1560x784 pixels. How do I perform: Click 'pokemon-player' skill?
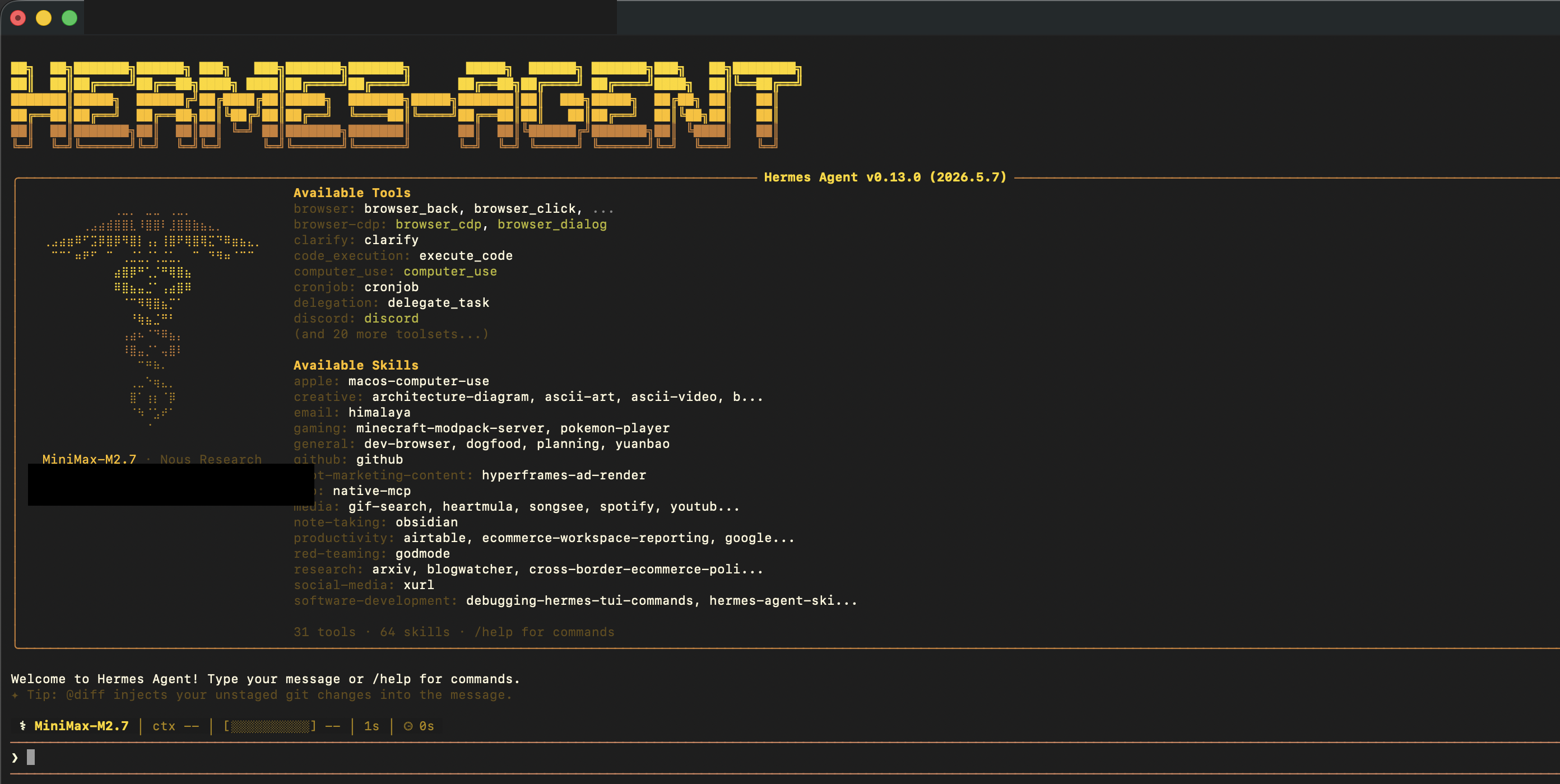615,428
